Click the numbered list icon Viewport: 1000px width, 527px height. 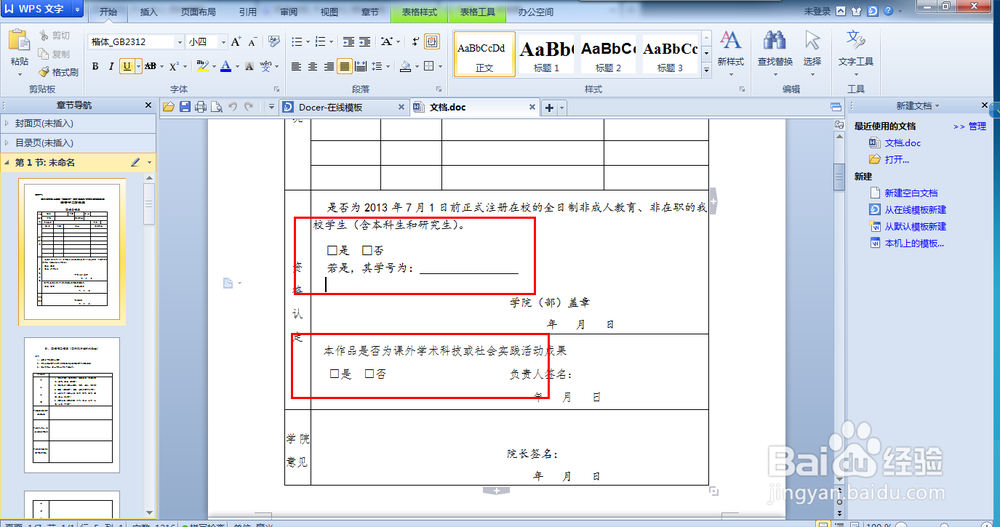[320, 42]
